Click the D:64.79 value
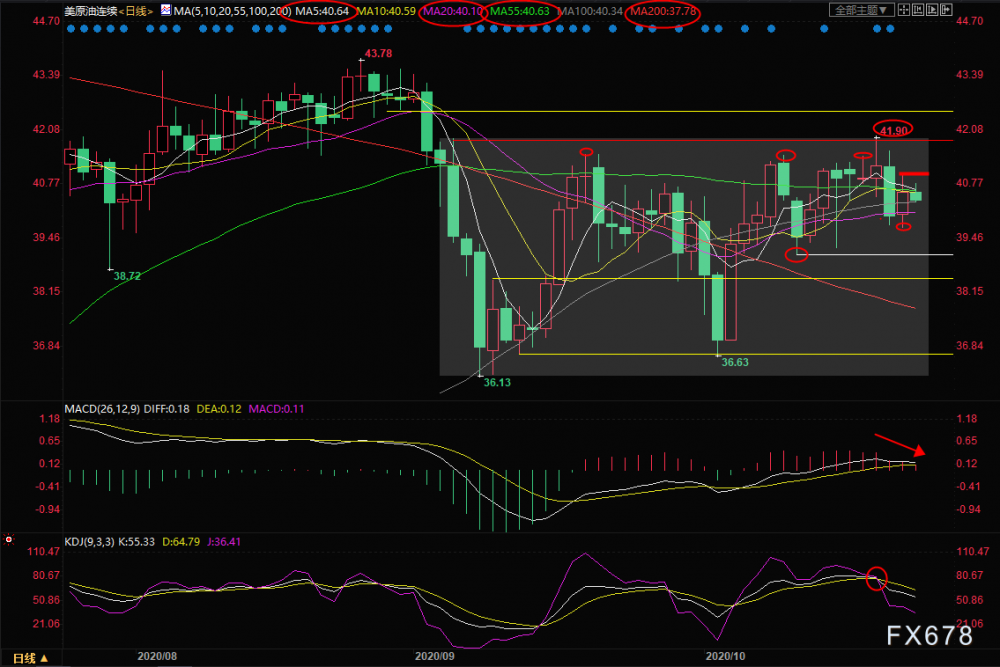This screenshot has width=1000, height=667. point(181,541)
